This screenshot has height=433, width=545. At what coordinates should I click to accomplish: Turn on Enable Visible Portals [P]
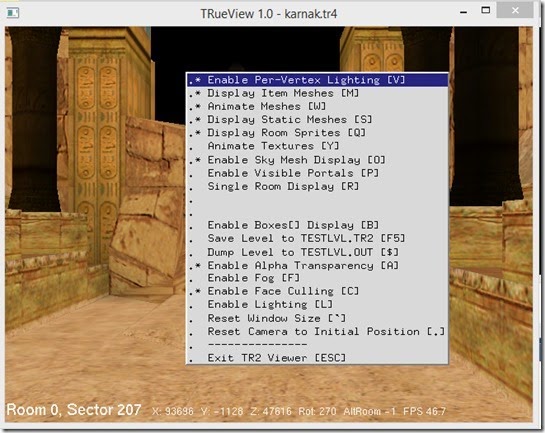(317, 173)
